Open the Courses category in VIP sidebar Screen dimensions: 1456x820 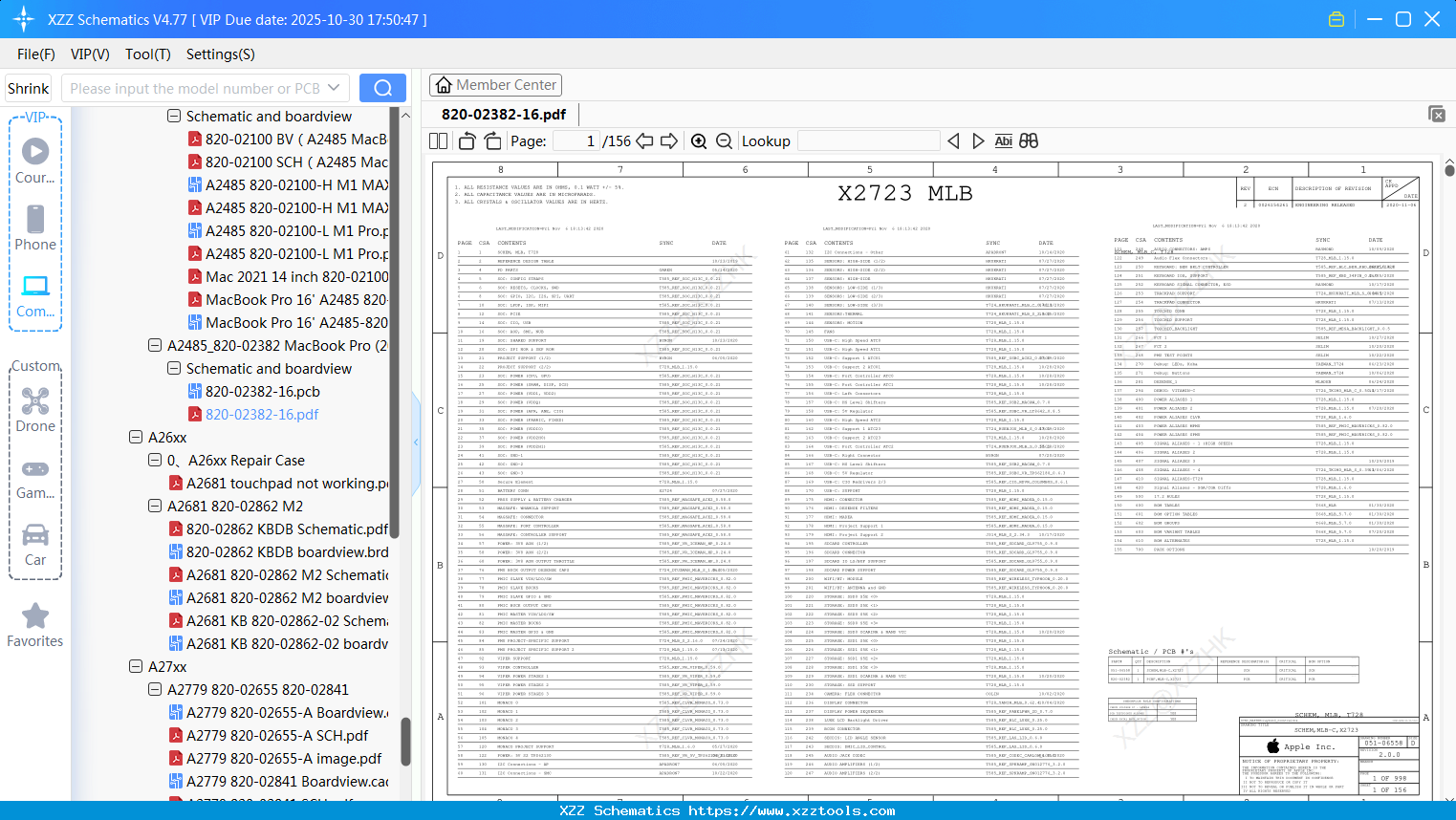(x=35, y=161)
